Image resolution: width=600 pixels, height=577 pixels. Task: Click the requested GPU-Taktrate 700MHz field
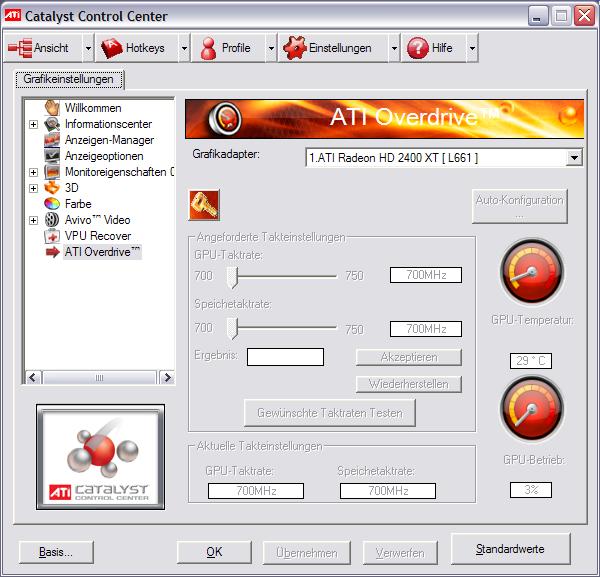coord(426,275)
